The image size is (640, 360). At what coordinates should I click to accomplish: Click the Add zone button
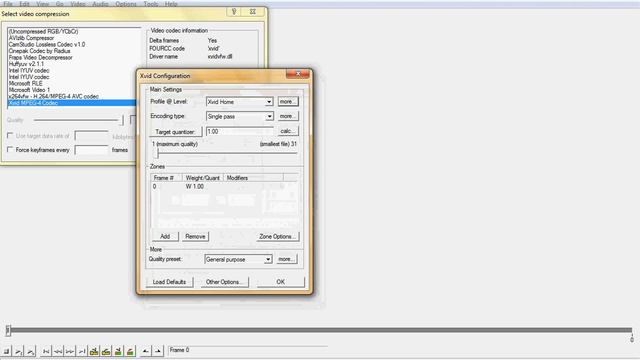pyautogui.click(x=165, y=236)
